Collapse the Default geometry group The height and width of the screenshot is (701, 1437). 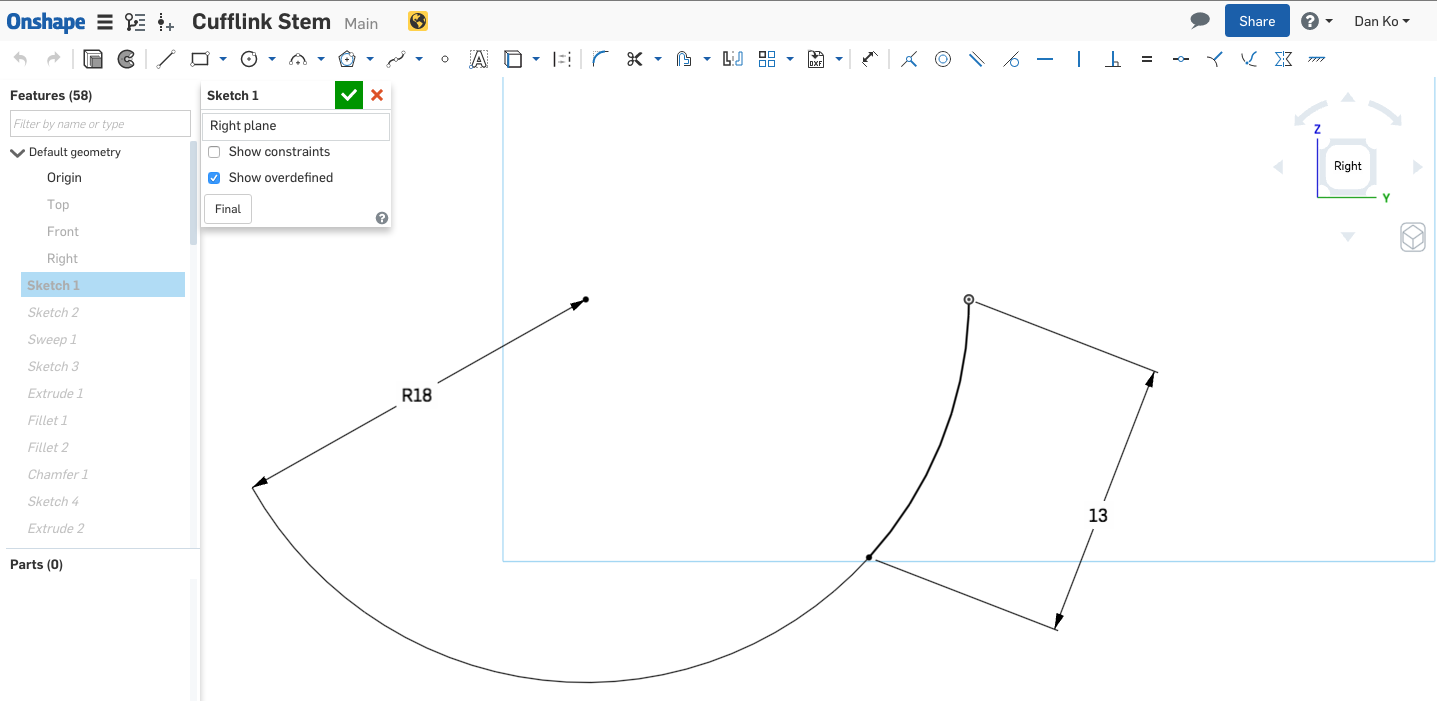click(x=17, y=153)
